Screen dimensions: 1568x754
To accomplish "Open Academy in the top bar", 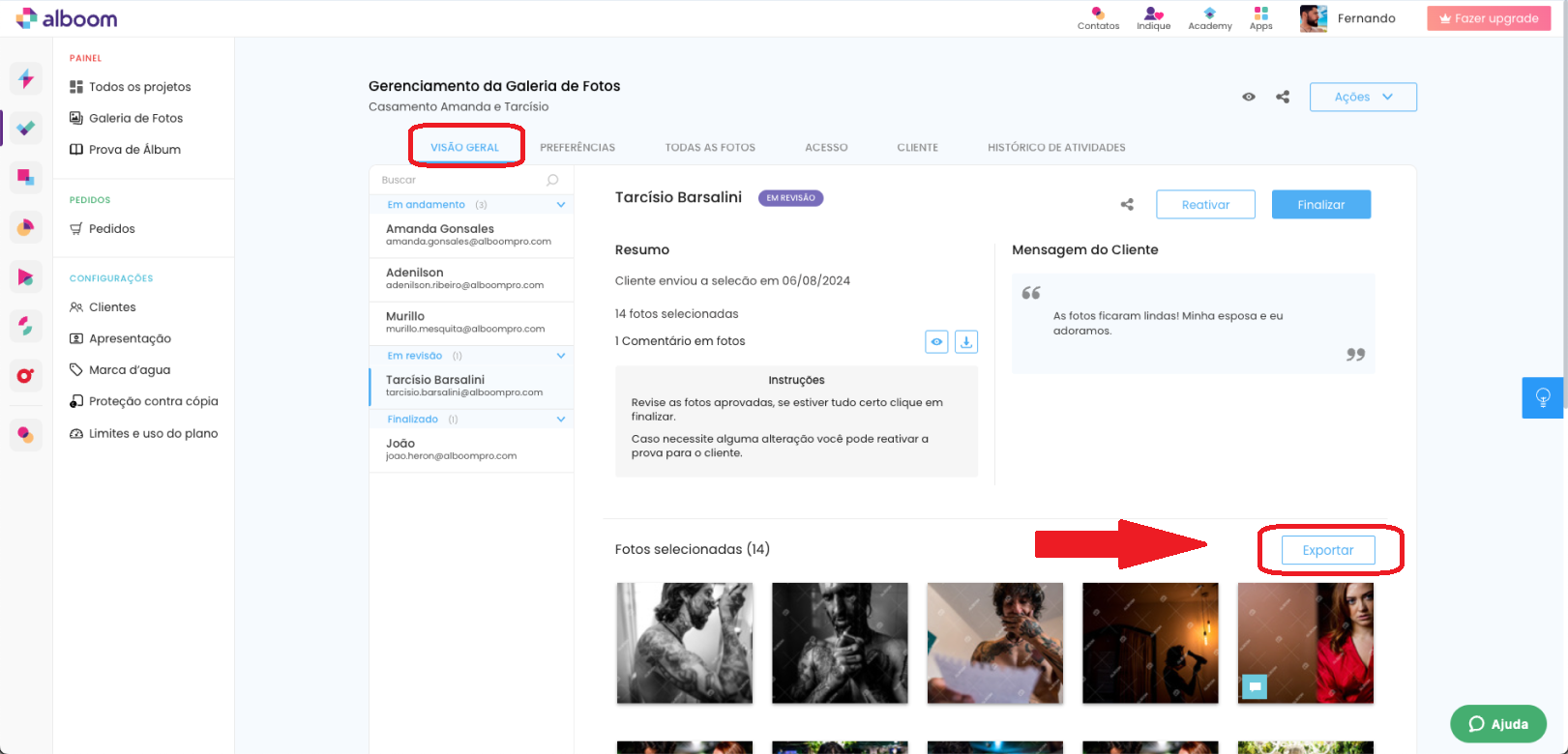I will pos(1210,18).
